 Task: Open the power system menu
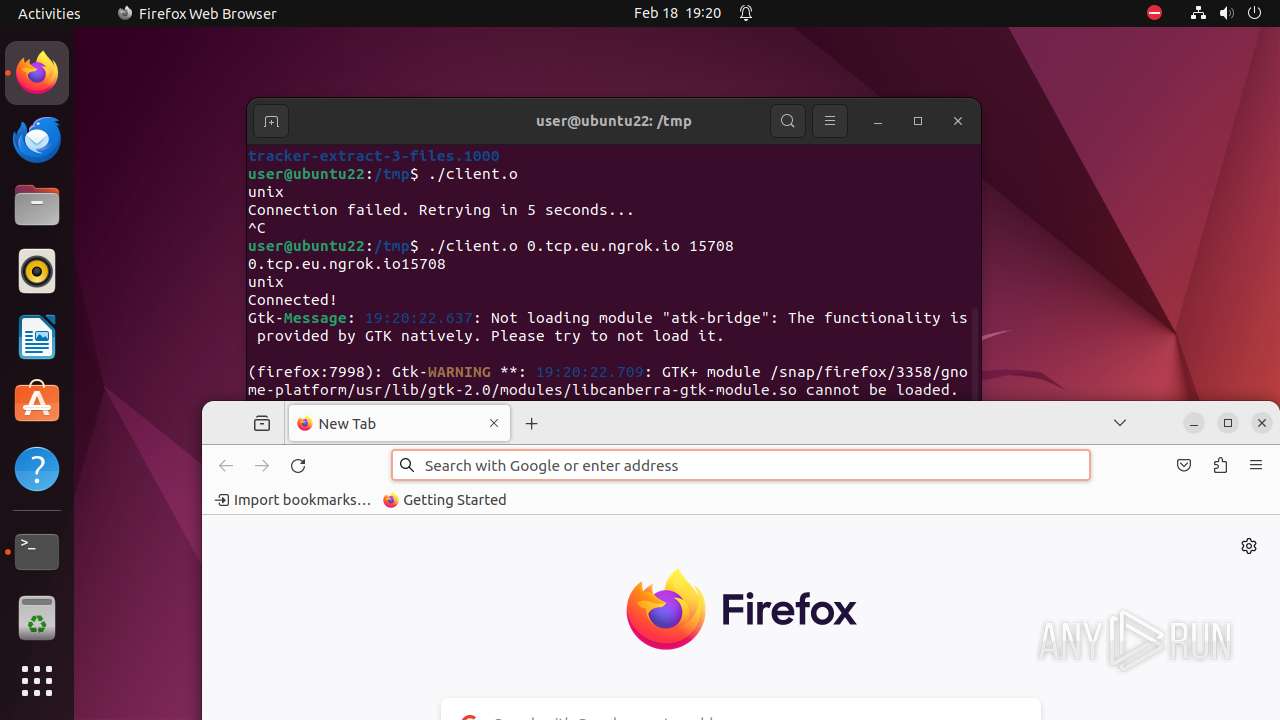tap(1254, 13)
